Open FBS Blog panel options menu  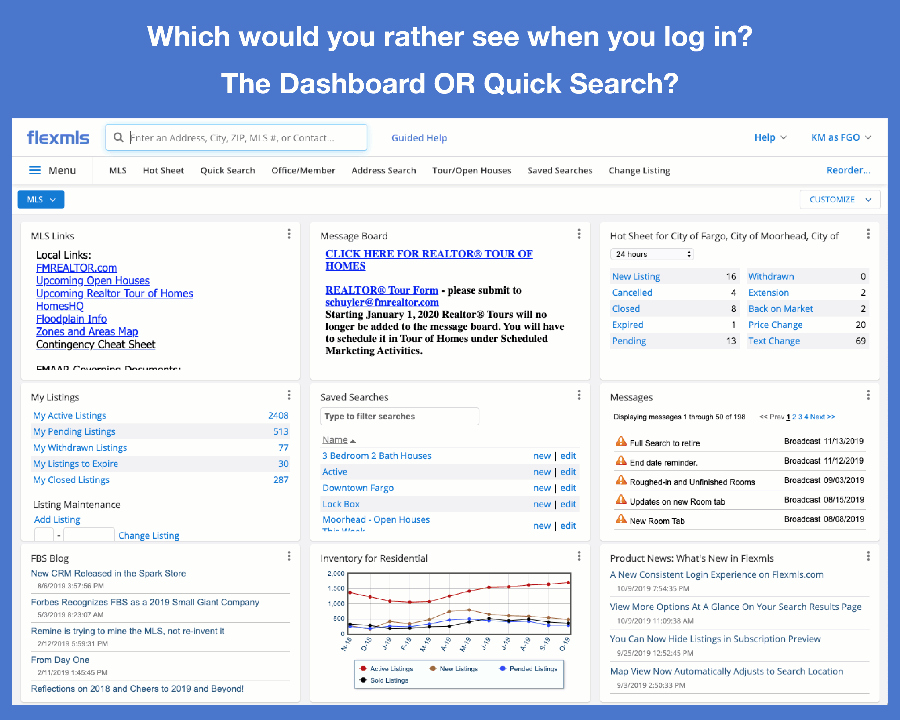click(x=289, y=556)
